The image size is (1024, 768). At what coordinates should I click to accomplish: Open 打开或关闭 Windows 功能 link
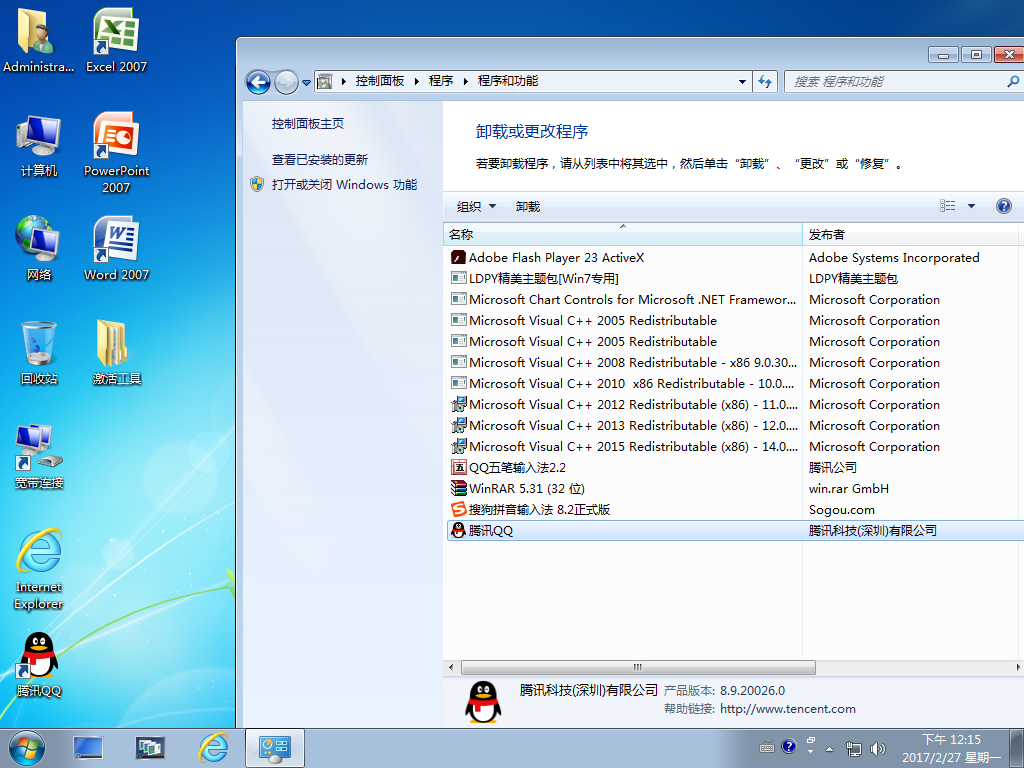344,185
